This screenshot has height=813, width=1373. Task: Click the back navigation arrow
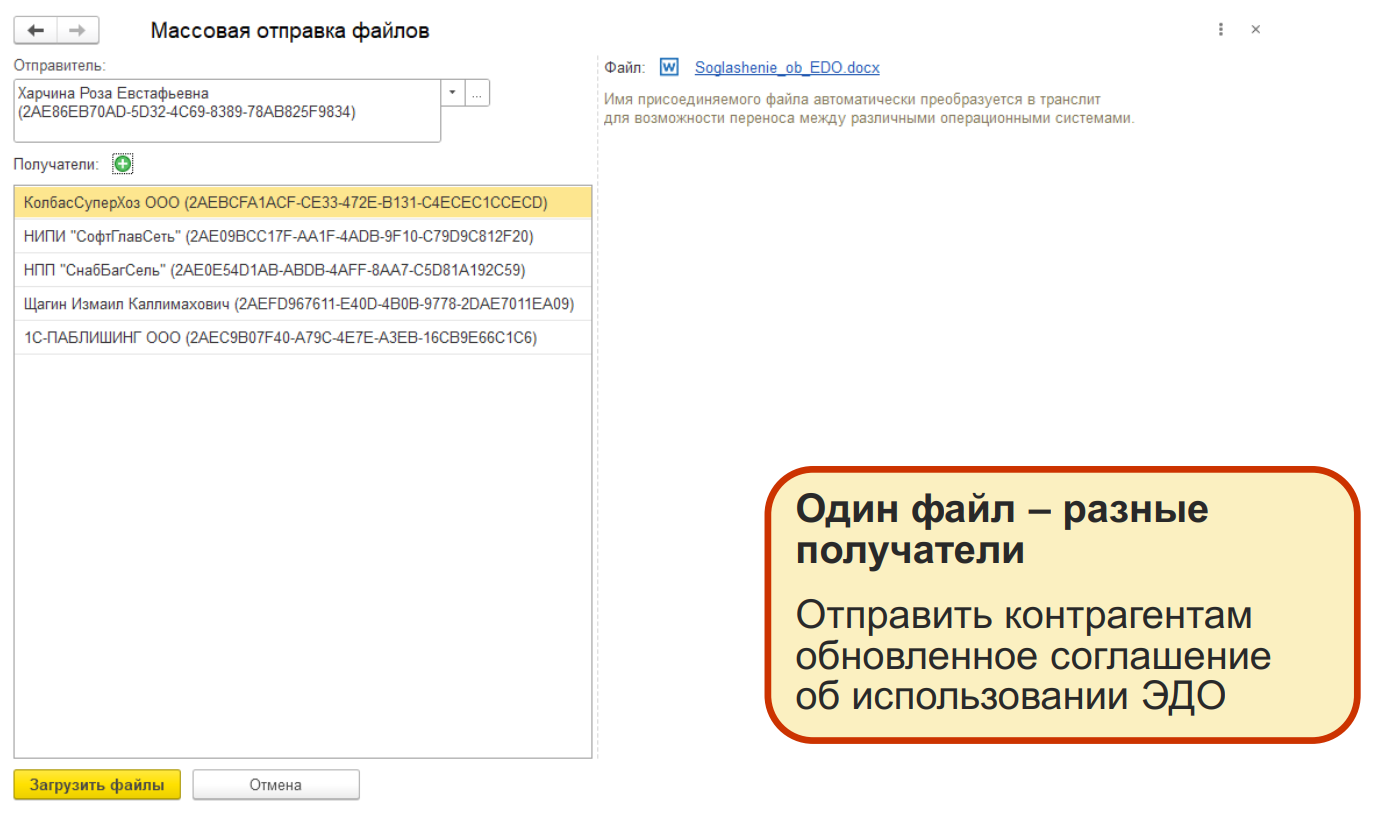tap(36, 29)
